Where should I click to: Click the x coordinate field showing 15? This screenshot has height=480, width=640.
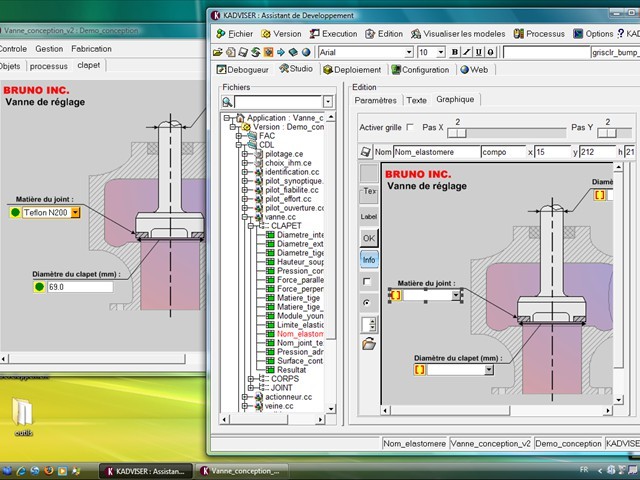552,152
